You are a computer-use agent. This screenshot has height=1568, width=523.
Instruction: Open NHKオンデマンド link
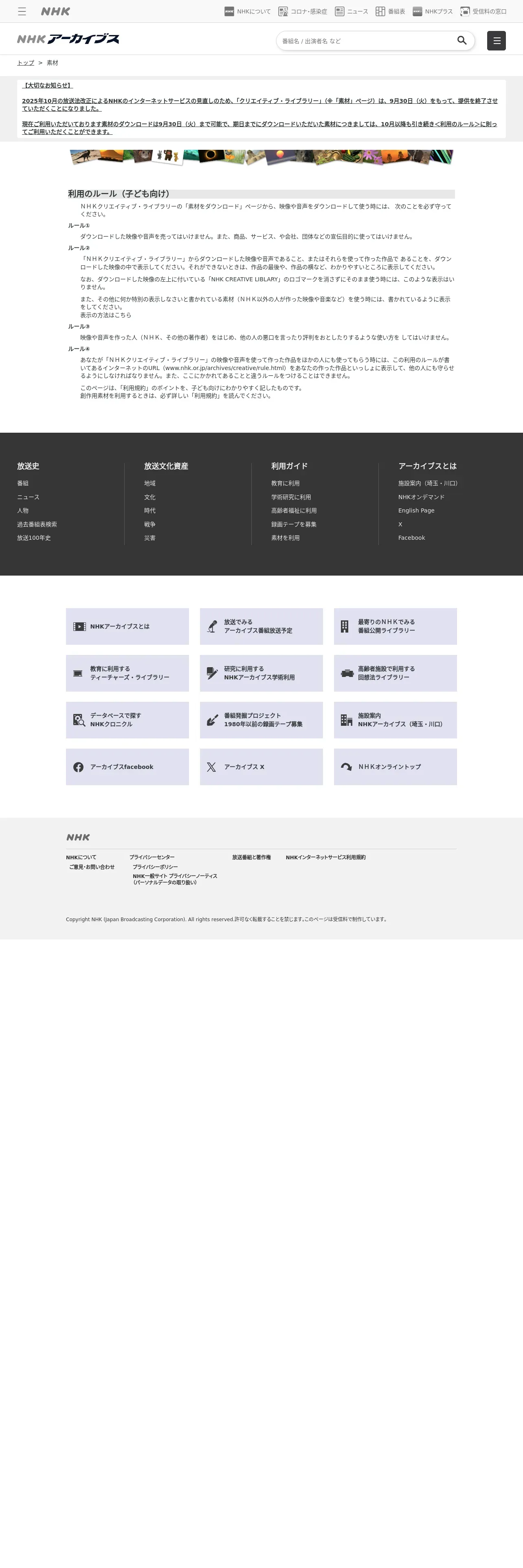click(x=421, y=497)
